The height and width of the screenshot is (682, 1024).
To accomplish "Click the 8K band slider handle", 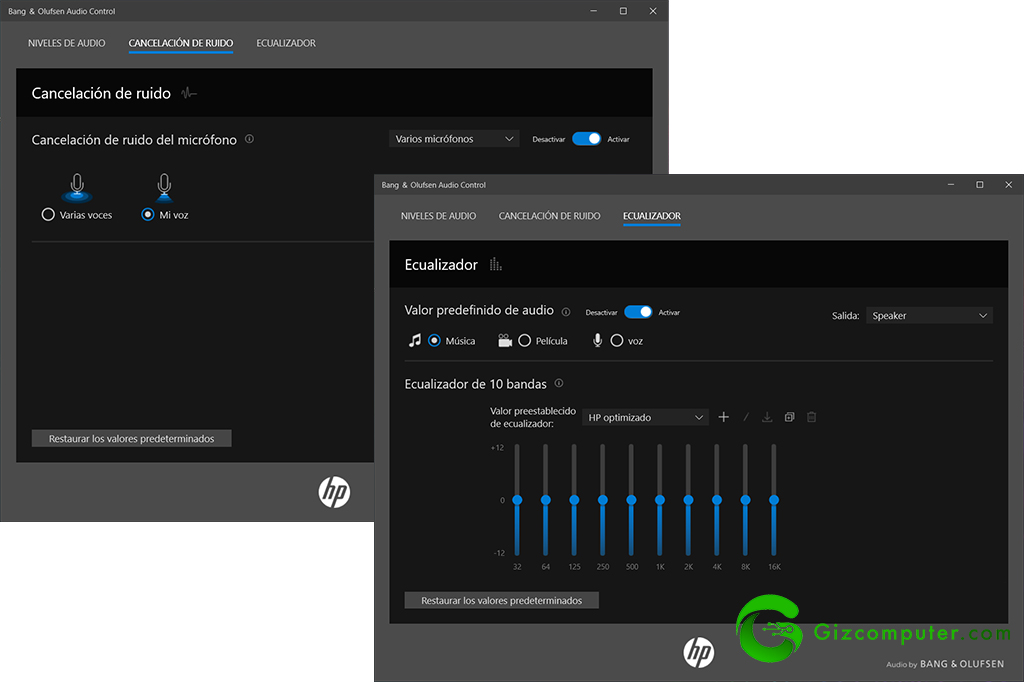I will pos(745,500).
